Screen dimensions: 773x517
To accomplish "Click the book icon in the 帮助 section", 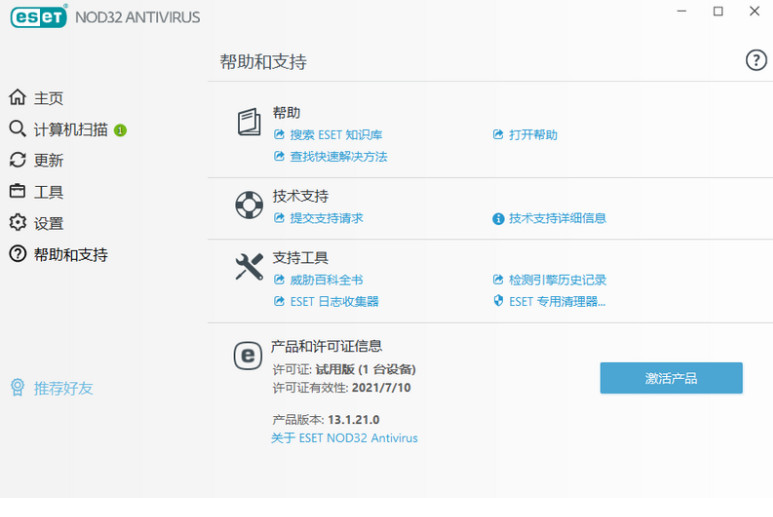I will pos(249,122).
